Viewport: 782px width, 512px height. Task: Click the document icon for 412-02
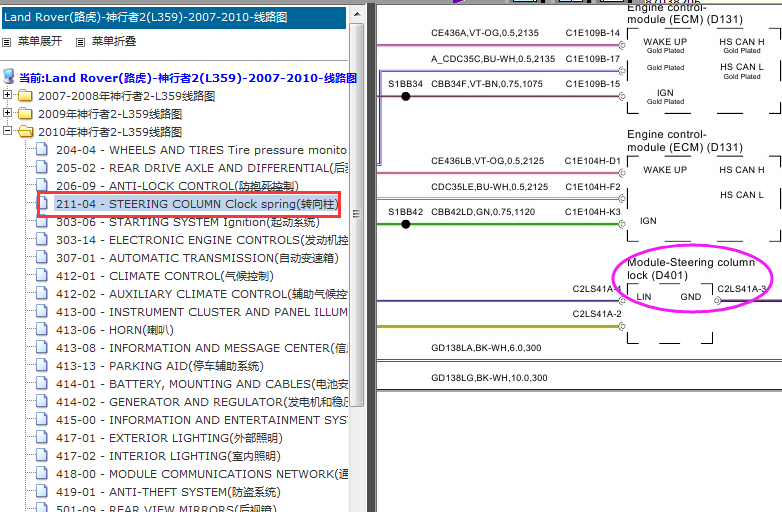(x=42, y=293)
